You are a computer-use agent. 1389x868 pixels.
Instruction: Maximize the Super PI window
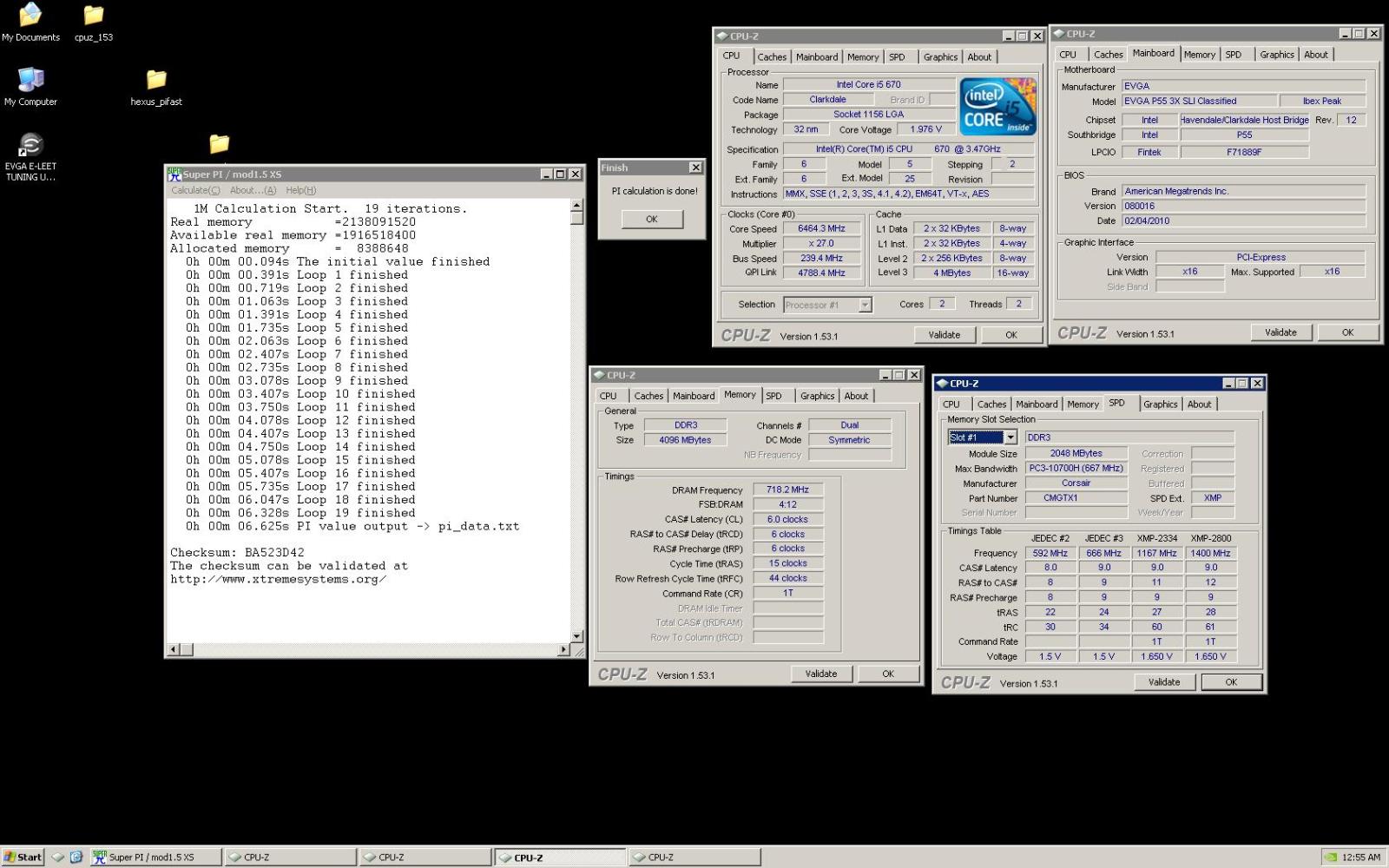(x=561, y=174)
